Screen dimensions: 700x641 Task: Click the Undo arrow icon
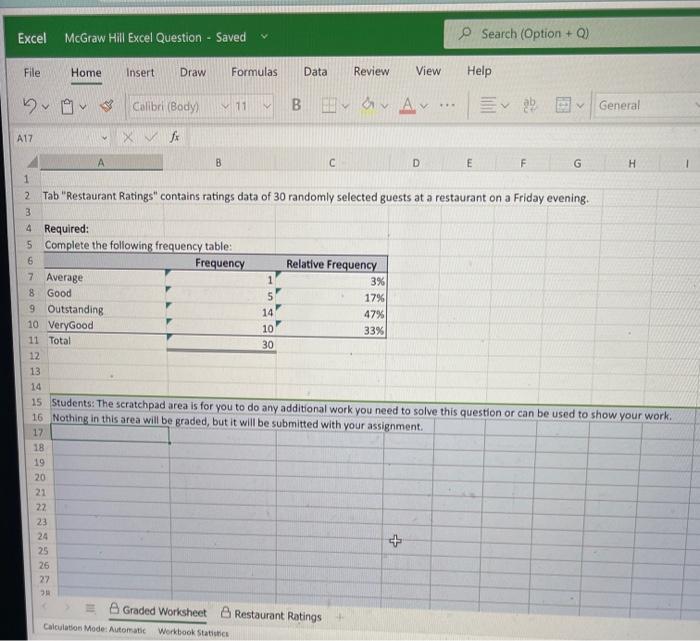[x=29, y=106]
